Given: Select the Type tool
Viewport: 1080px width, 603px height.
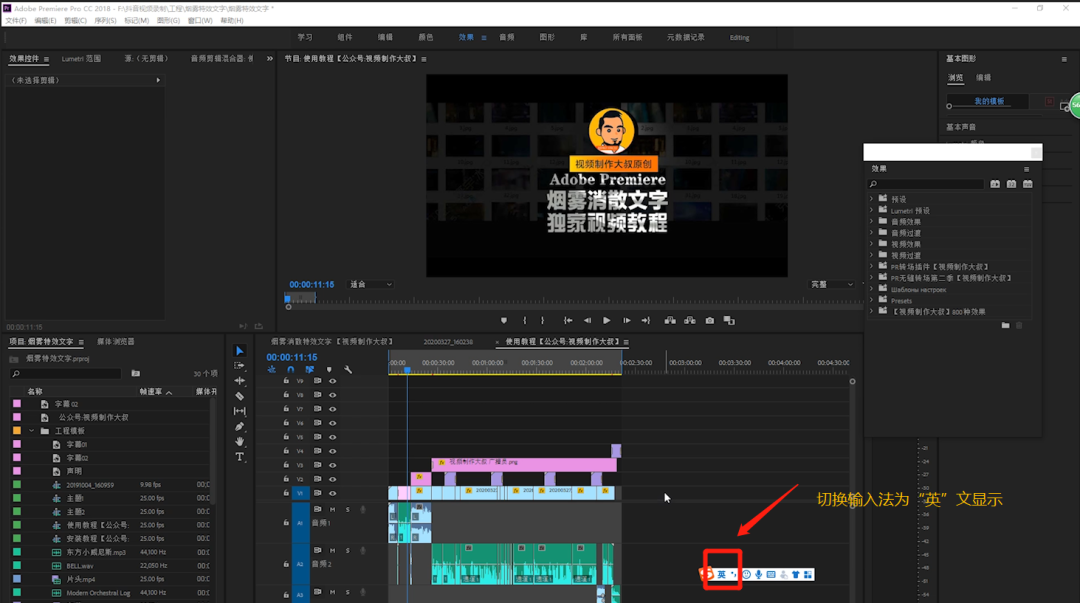Looking at the screenshot, I should click(240, 457).
